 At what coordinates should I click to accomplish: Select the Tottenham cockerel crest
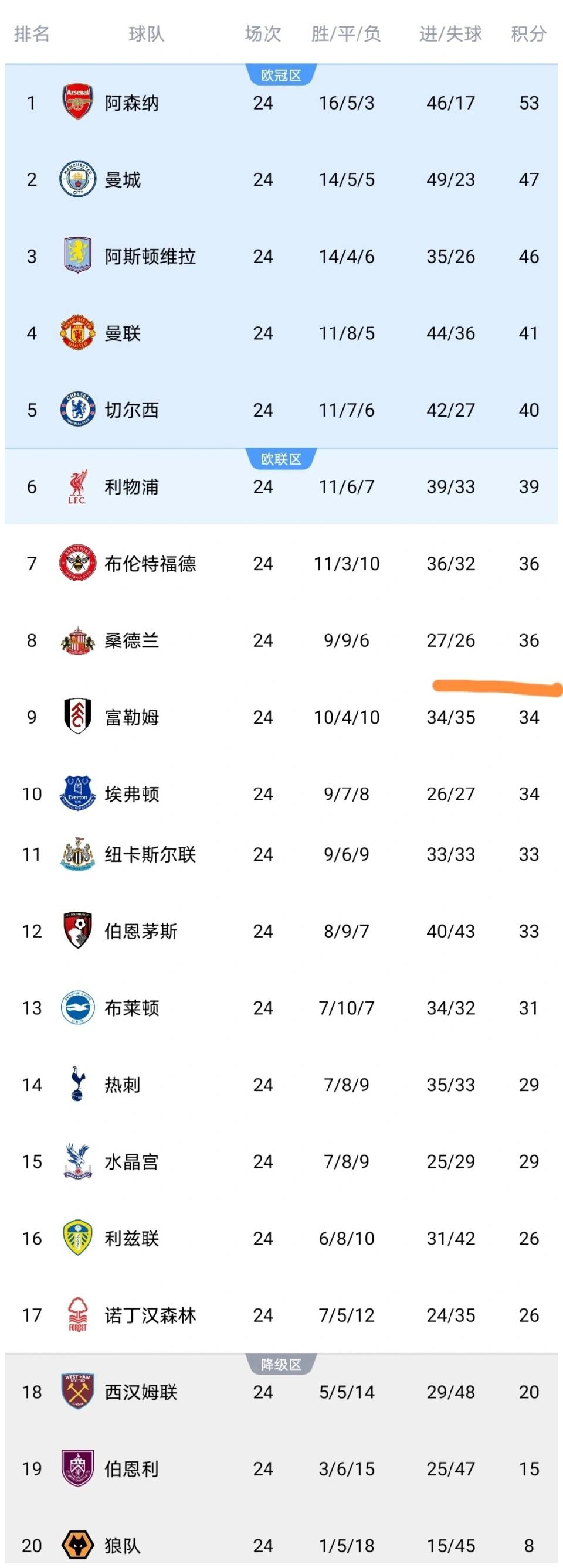pyautogui.click(x=77, y=1085)
